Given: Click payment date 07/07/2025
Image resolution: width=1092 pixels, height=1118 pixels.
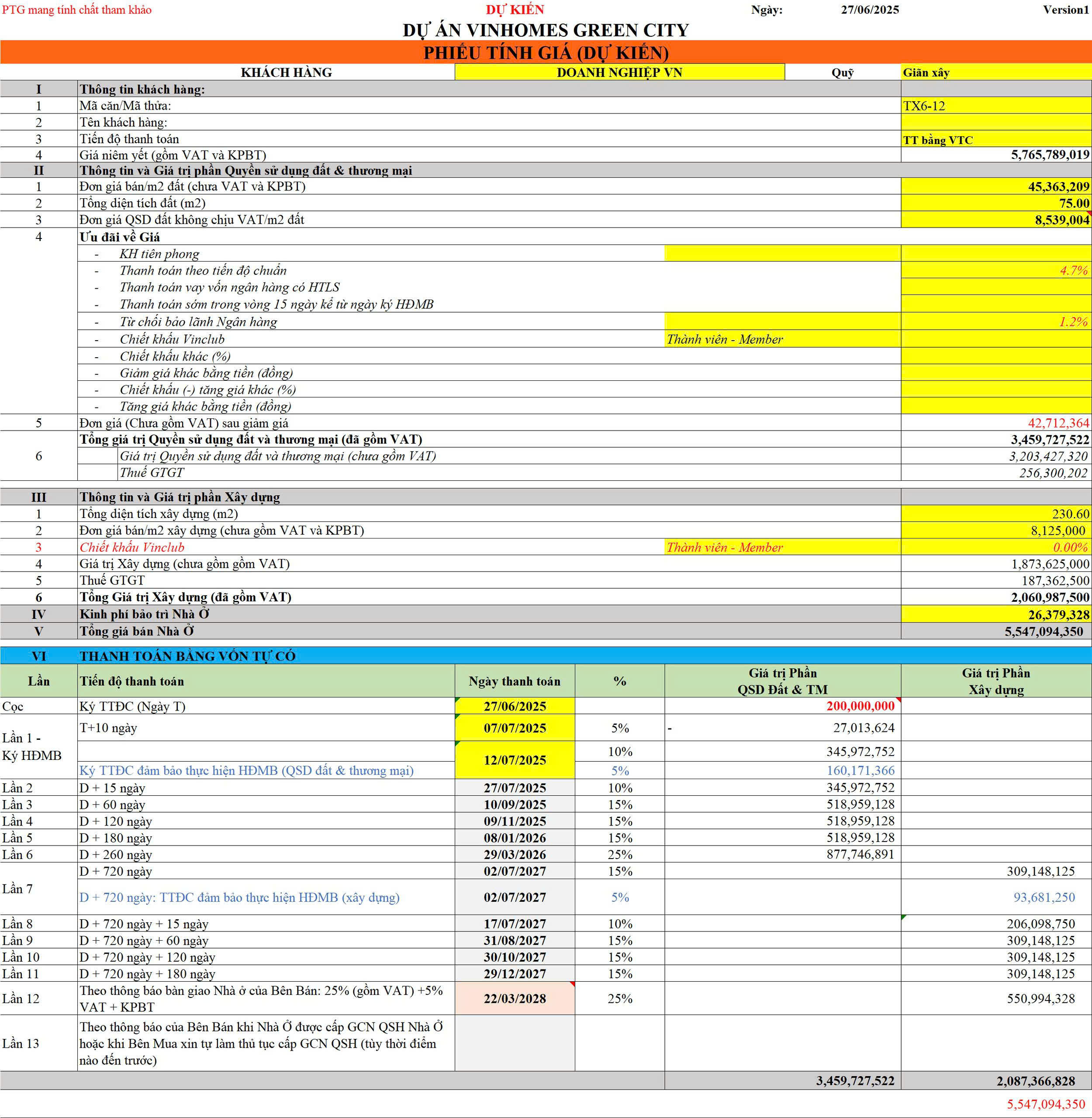Looking at the screenshot, I should tap(515, 728).
